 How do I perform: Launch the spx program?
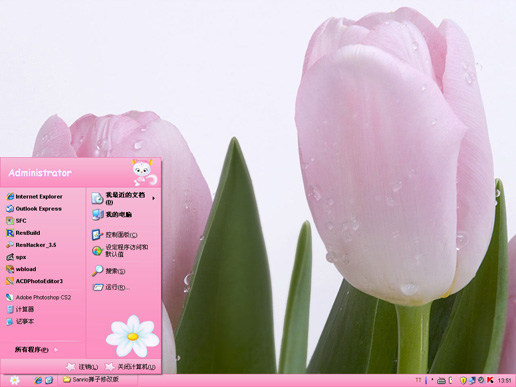16,257
